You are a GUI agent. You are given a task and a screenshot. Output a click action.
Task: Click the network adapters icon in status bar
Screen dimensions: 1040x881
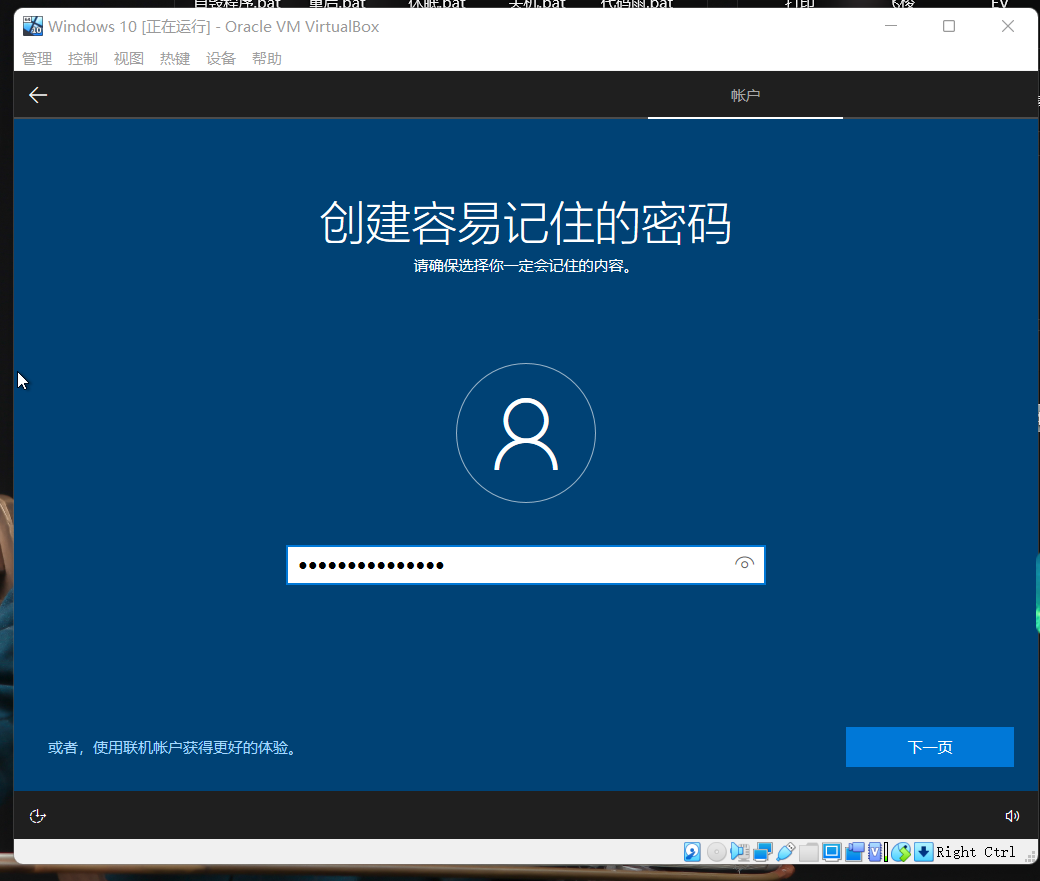(x=762, y=851)
